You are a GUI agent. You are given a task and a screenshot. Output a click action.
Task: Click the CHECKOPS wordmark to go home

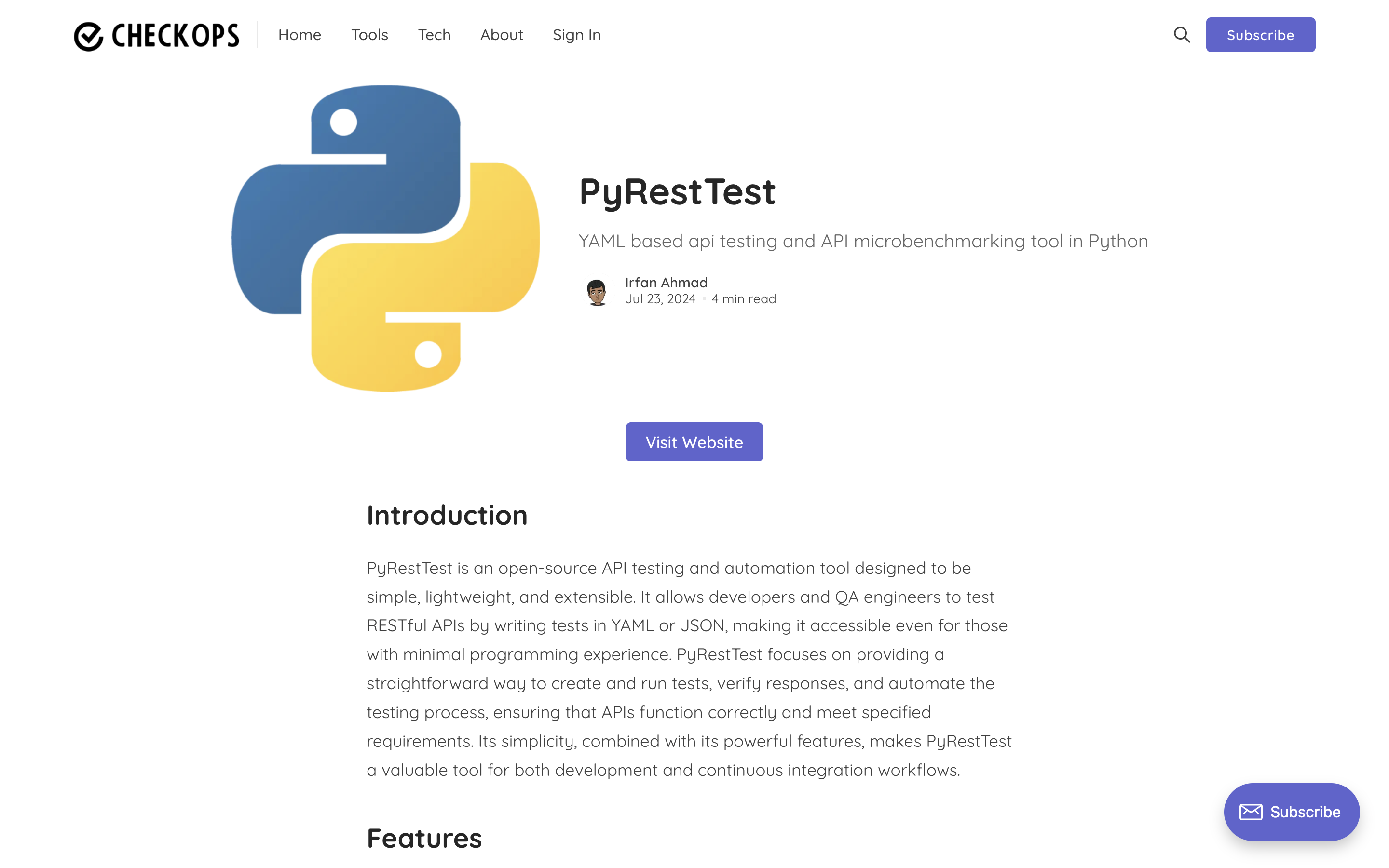[x=175, y=35]
